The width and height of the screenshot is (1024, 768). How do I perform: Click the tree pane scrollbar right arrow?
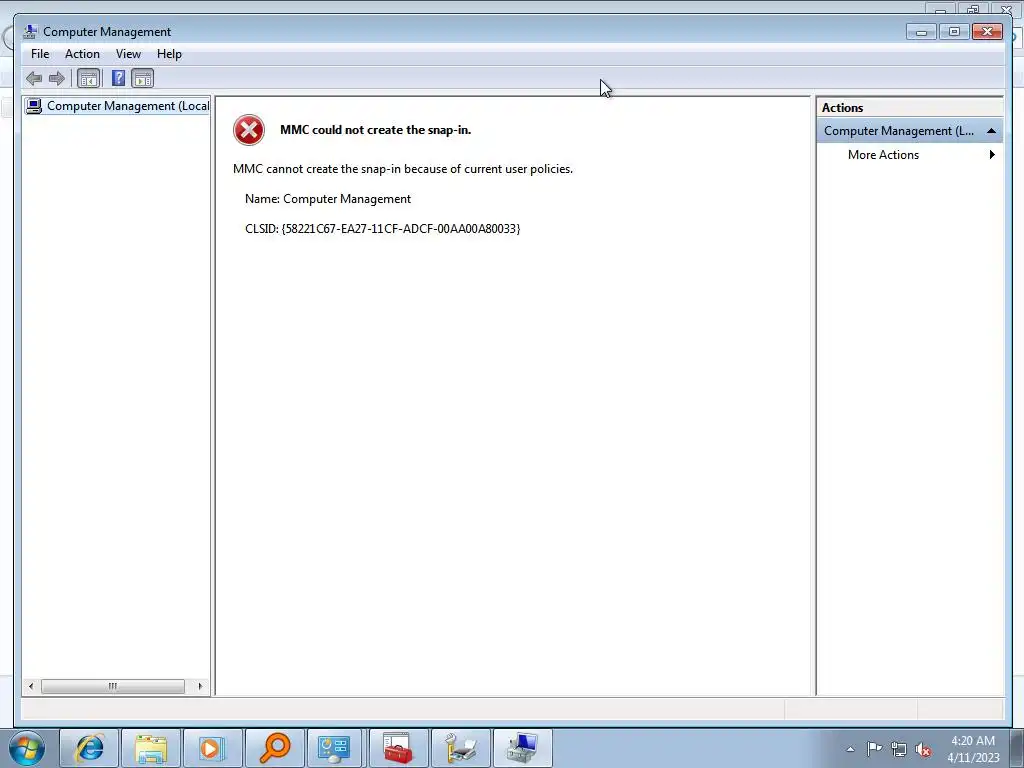tap(200, 686)
